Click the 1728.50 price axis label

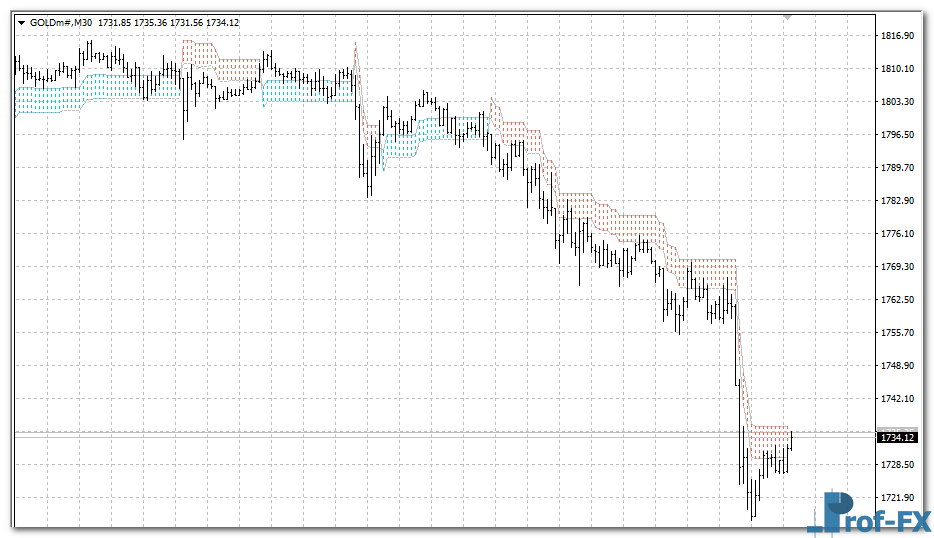(x=899, y=465)
